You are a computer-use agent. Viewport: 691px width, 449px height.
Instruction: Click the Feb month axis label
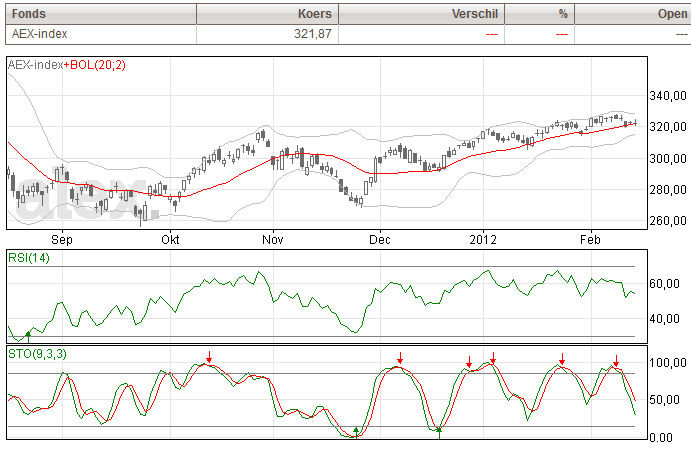[590, 240]
